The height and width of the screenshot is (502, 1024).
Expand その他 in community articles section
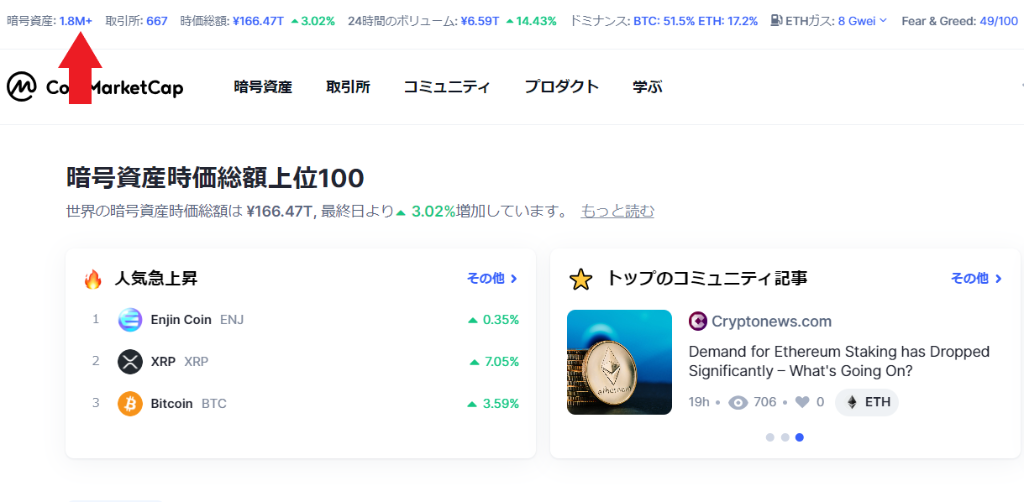click(x=976, y=279)
